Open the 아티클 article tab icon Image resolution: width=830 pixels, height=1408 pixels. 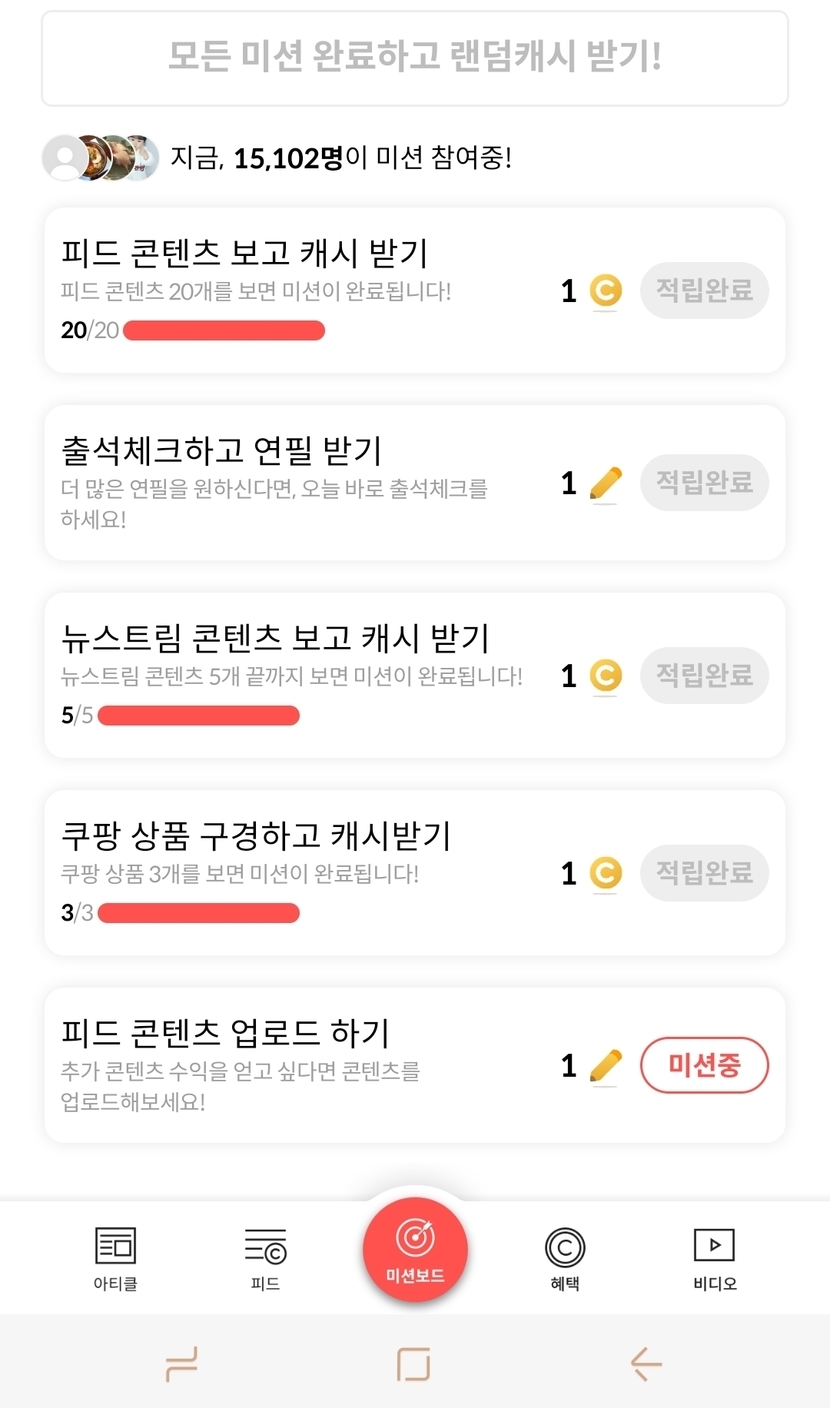[x=115, y=1246]
